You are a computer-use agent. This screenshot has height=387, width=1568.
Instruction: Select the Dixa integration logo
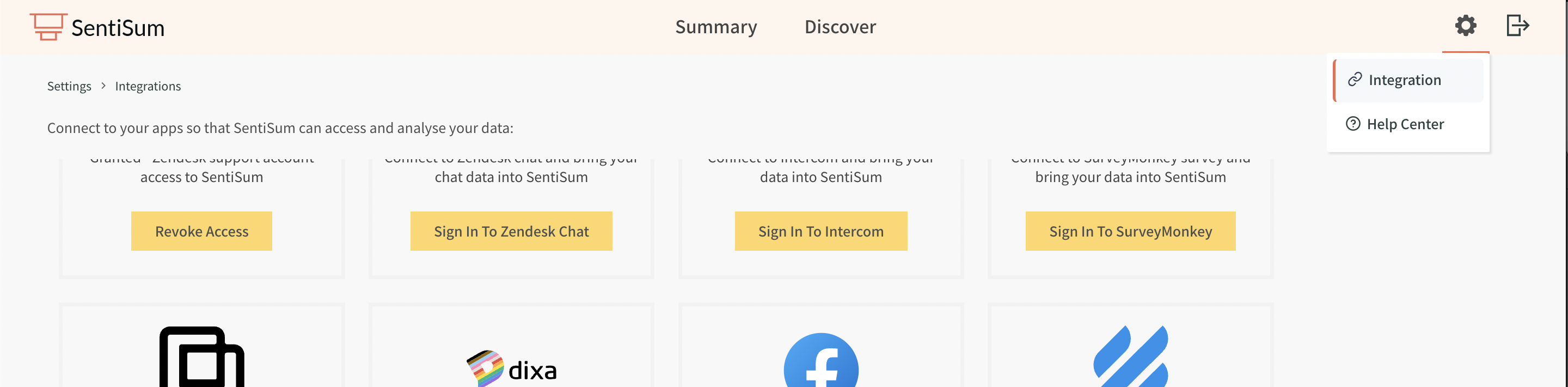(512, 366)
